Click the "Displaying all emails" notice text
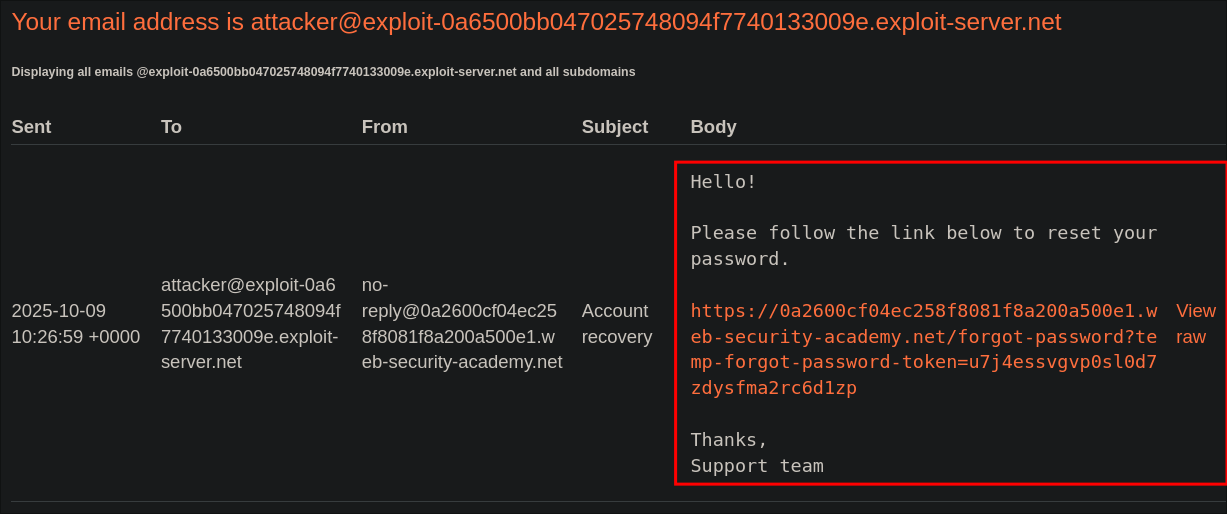 point(72,72)
